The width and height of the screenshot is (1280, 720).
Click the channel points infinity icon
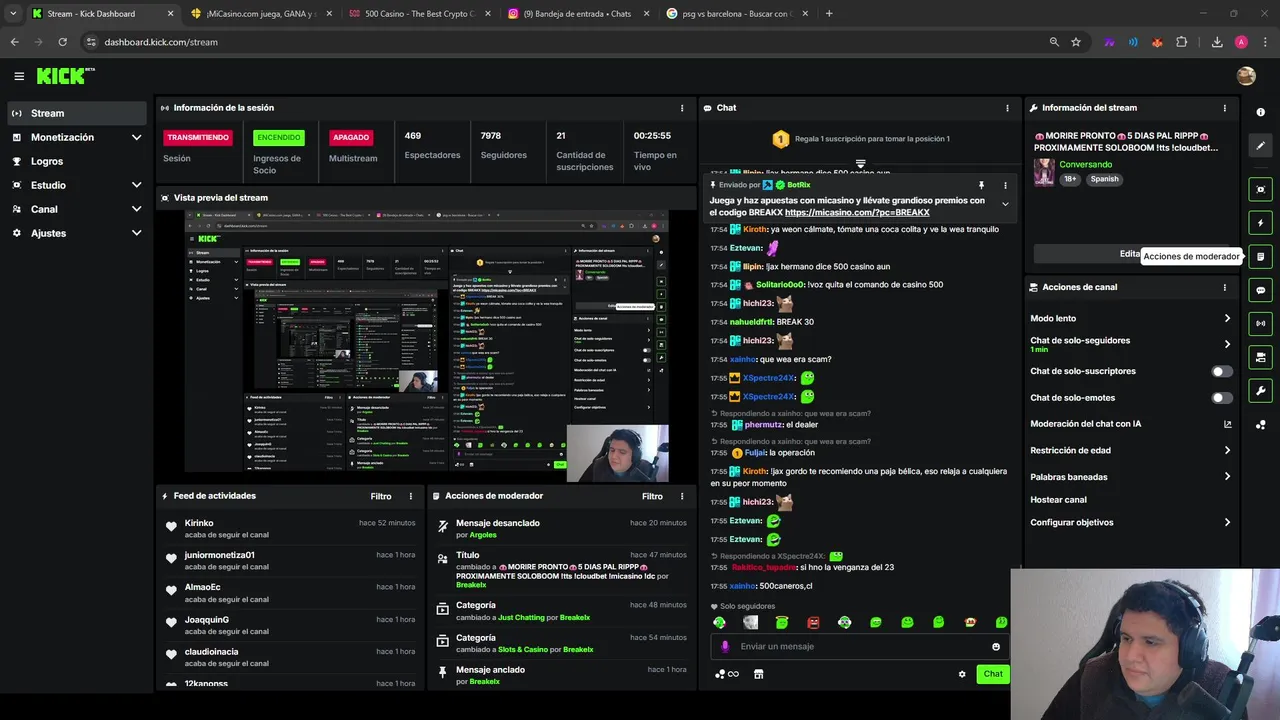point(727,674)
